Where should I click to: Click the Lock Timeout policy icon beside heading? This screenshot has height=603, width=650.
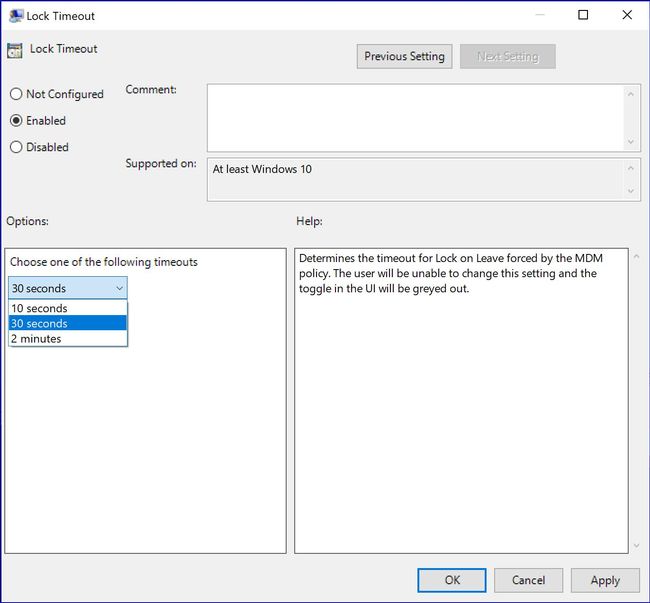pyautogui.click(x=15, y=51)
